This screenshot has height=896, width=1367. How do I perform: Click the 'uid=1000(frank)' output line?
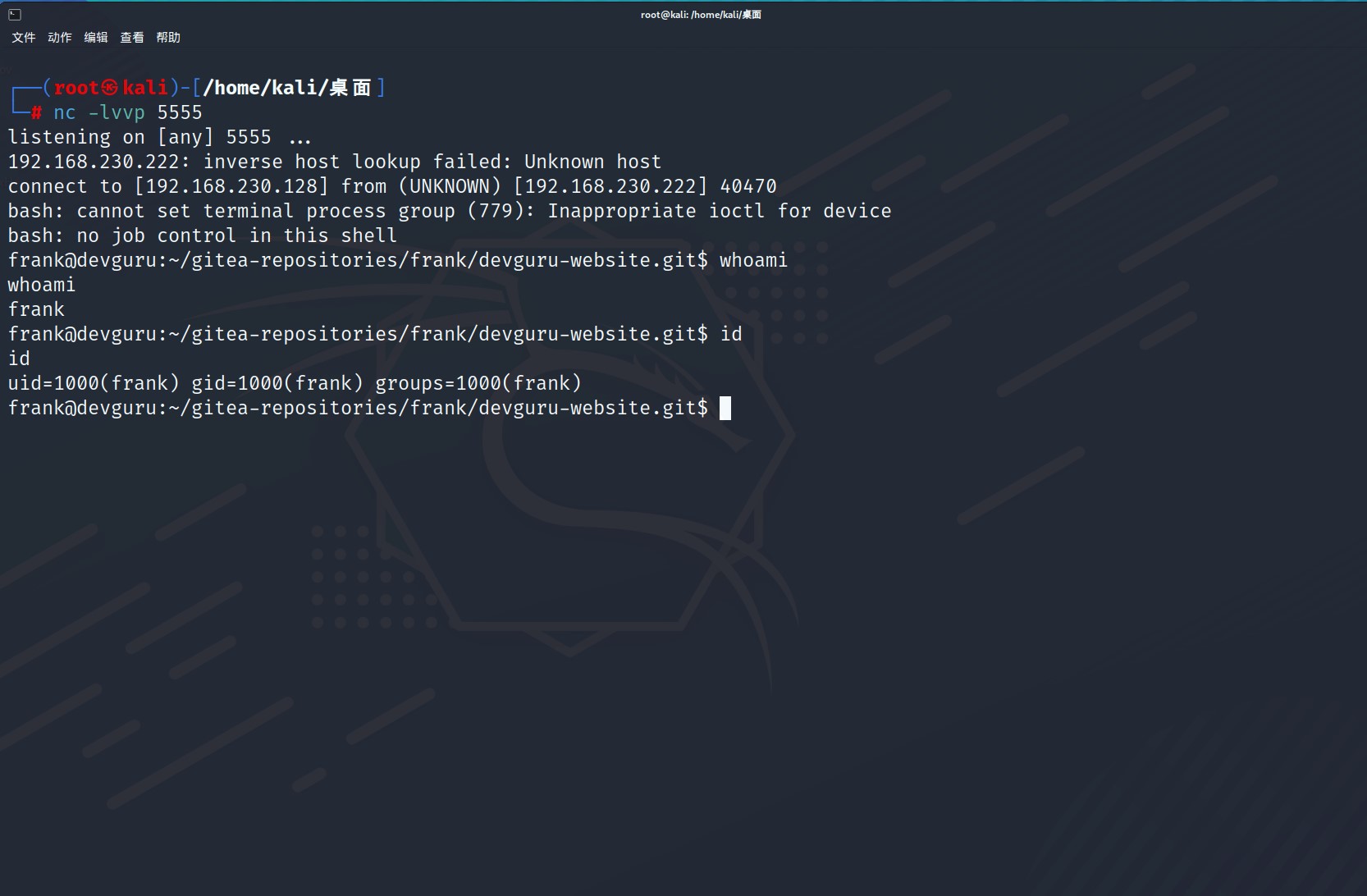pos(295,383)
